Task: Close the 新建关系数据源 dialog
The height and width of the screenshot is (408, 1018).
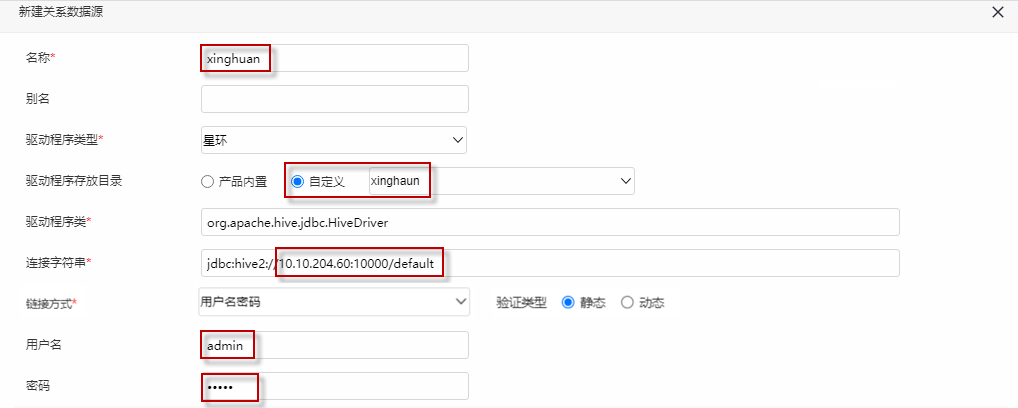Action: [x=998, y=12]
